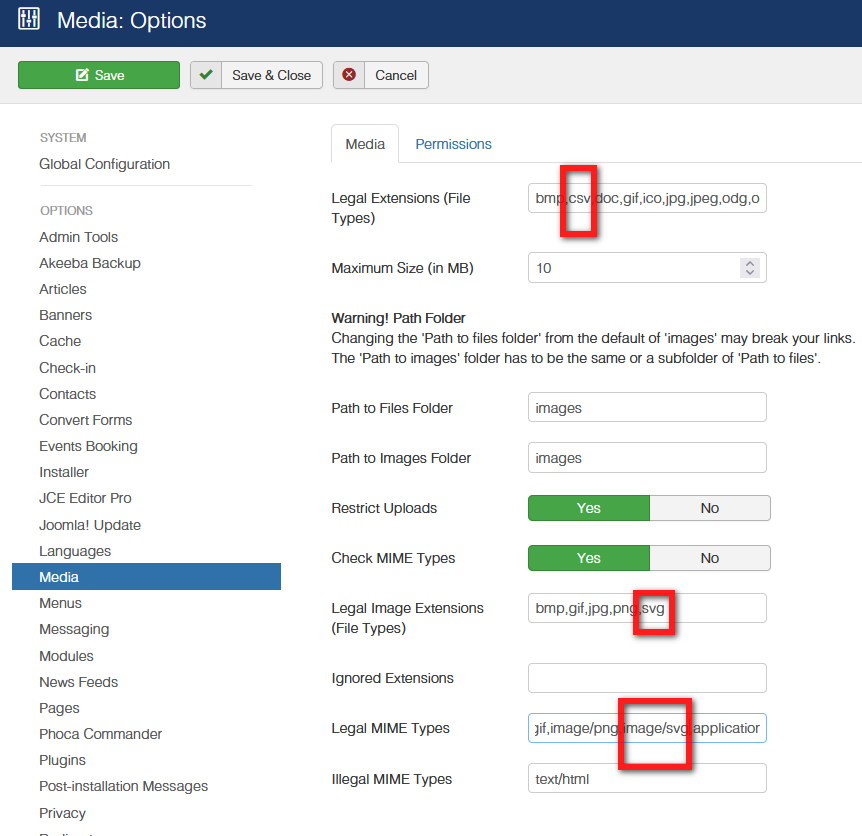
Task: Open Akeeba Backup options
Action: 90,263
